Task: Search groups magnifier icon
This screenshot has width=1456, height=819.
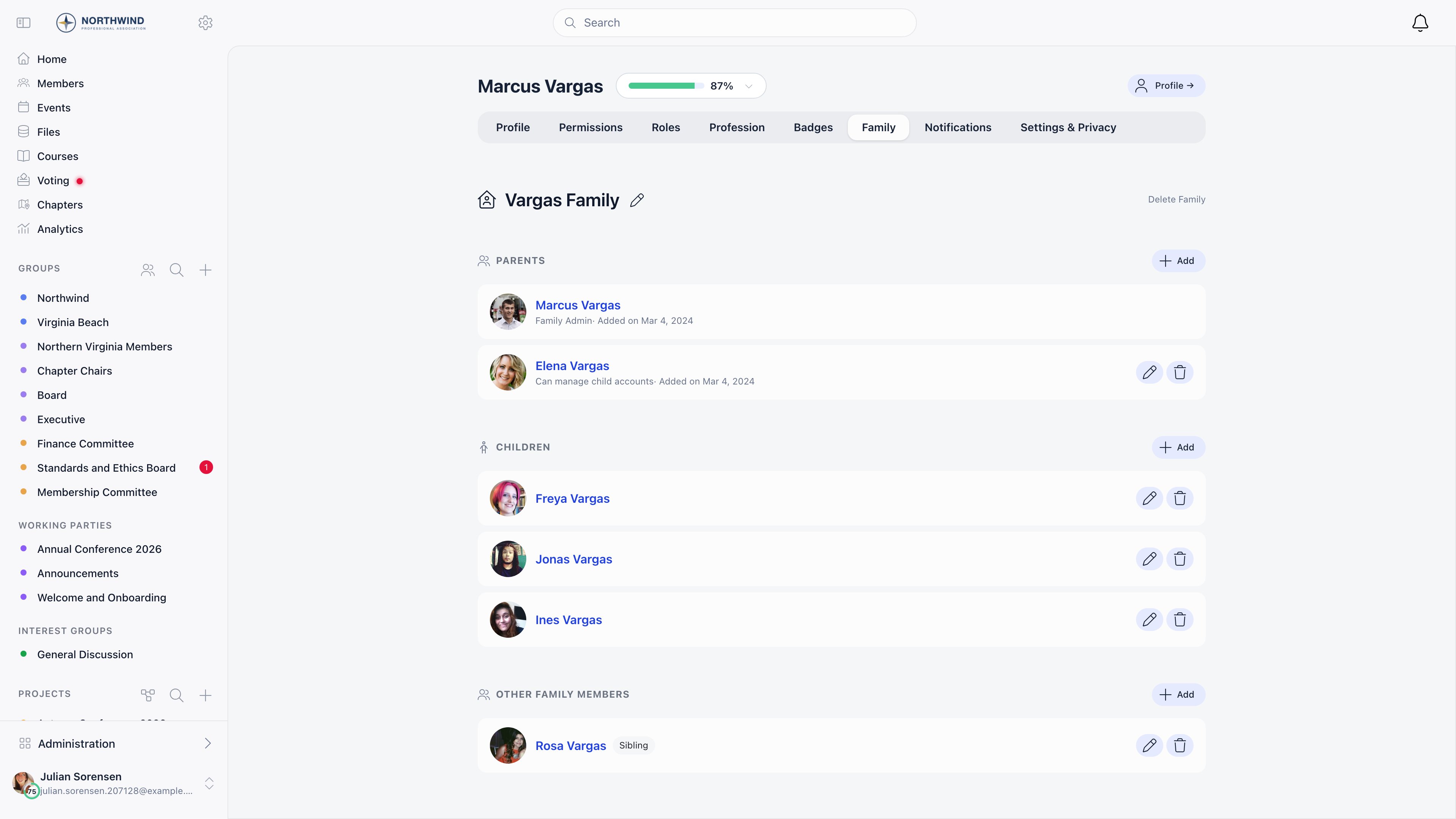Action: 176,270
